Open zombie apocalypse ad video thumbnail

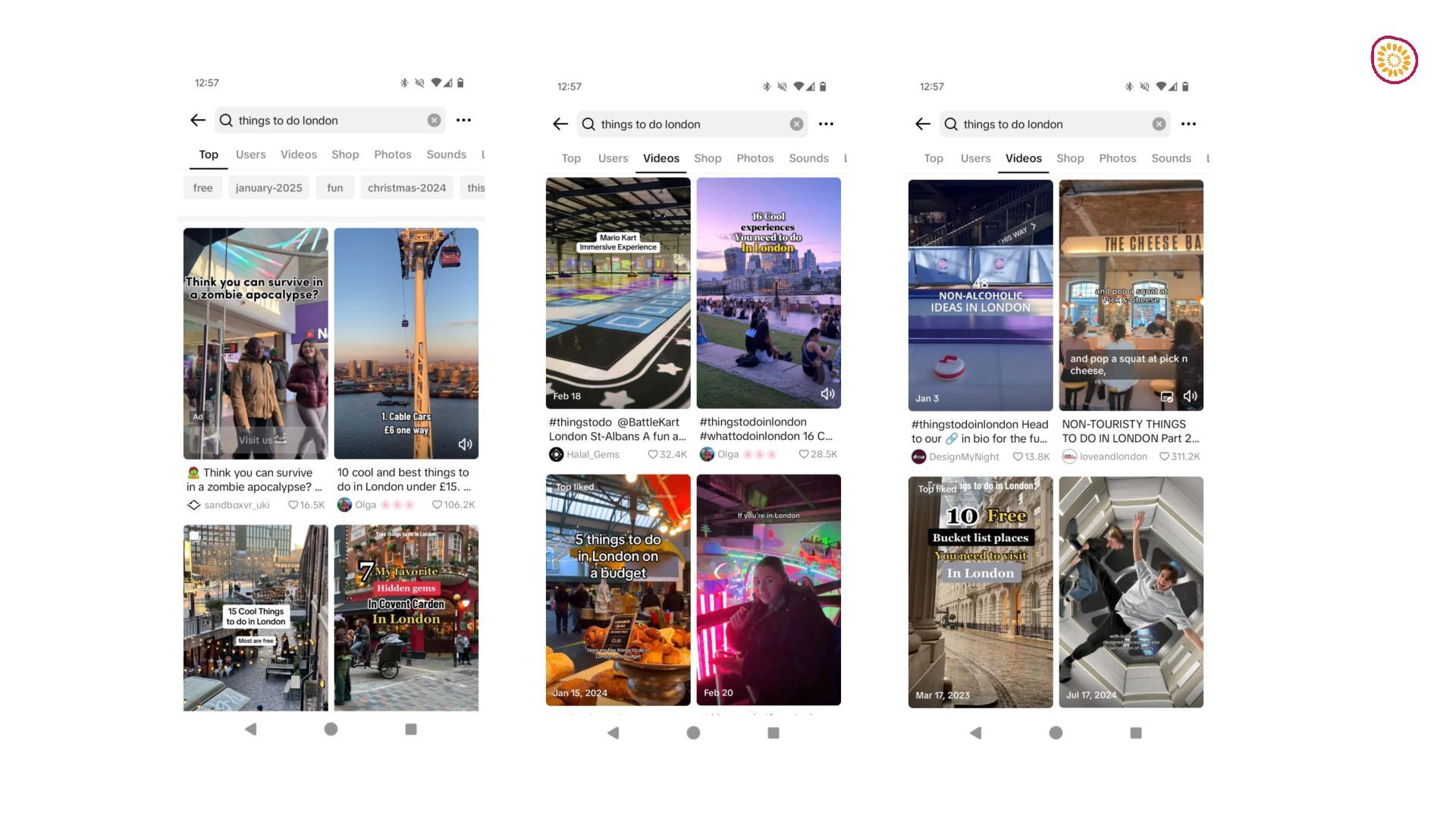point(256,344)
